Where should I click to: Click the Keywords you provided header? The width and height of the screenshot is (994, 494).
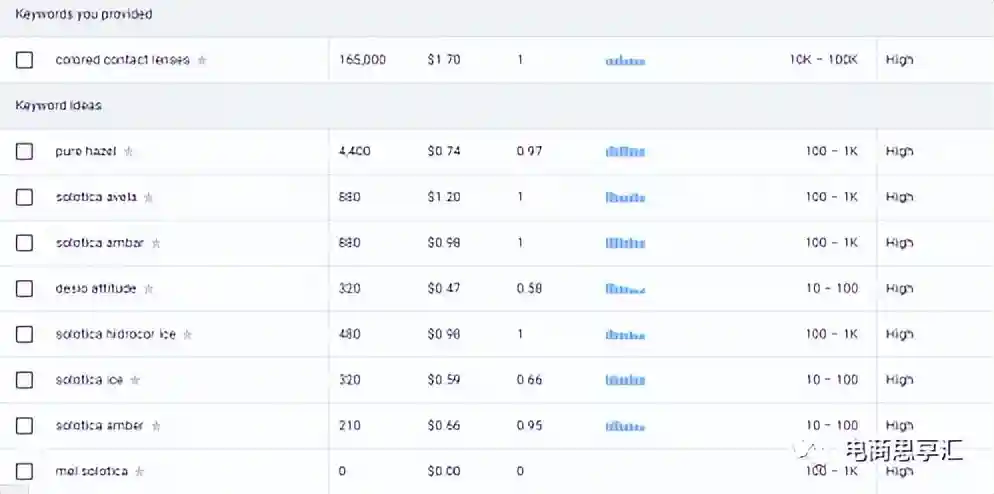click(x=83, y=15)
